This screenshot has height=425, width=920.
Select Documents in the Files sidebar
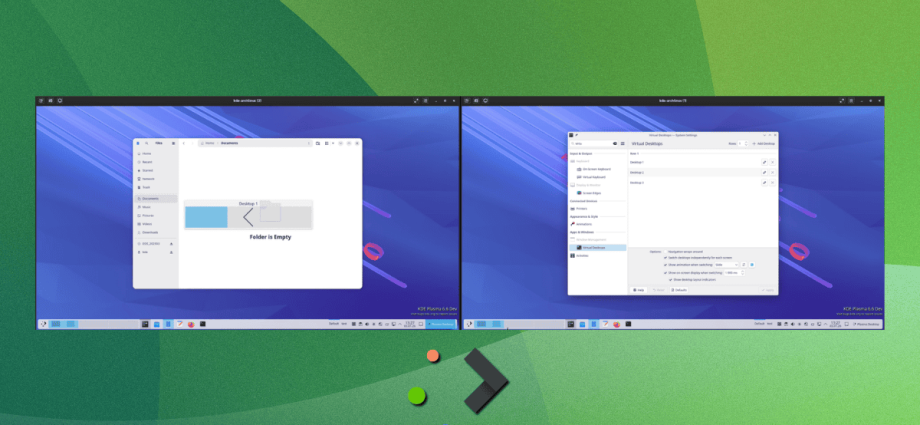pos(155,199)
